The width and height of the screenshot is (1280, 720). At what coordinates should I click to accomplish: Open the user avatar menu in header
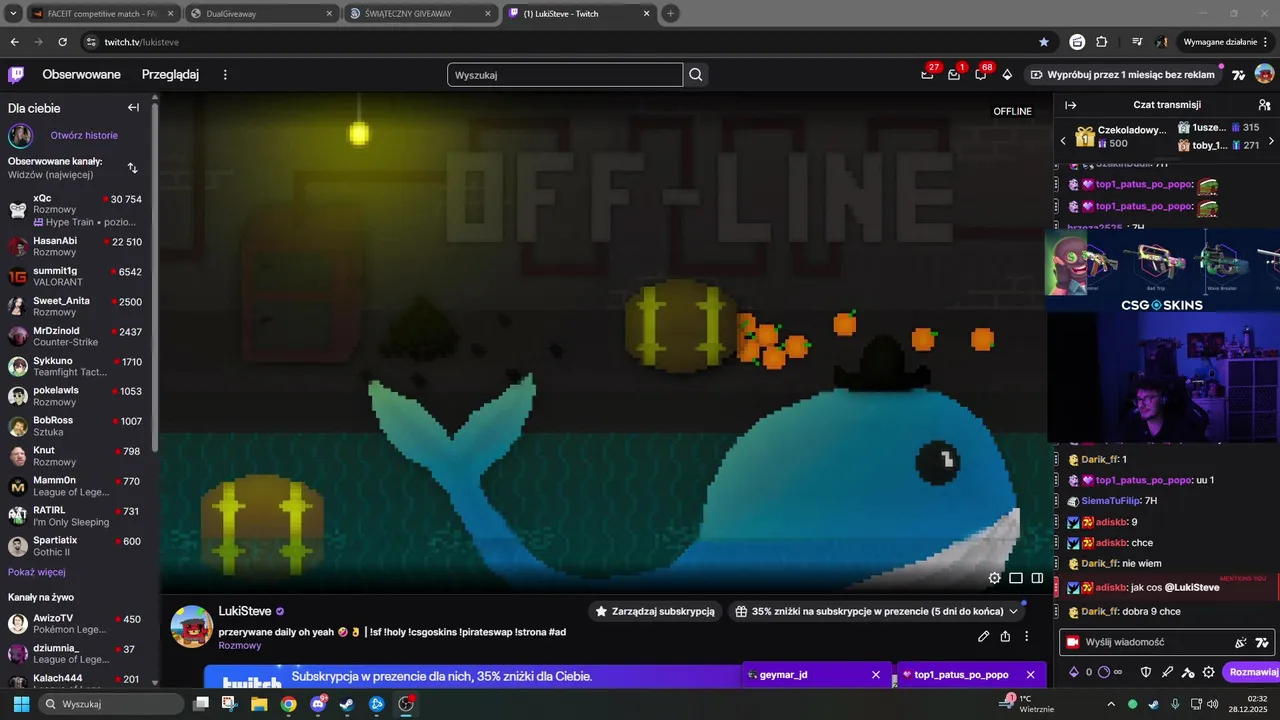click(x=1264, y=75)
